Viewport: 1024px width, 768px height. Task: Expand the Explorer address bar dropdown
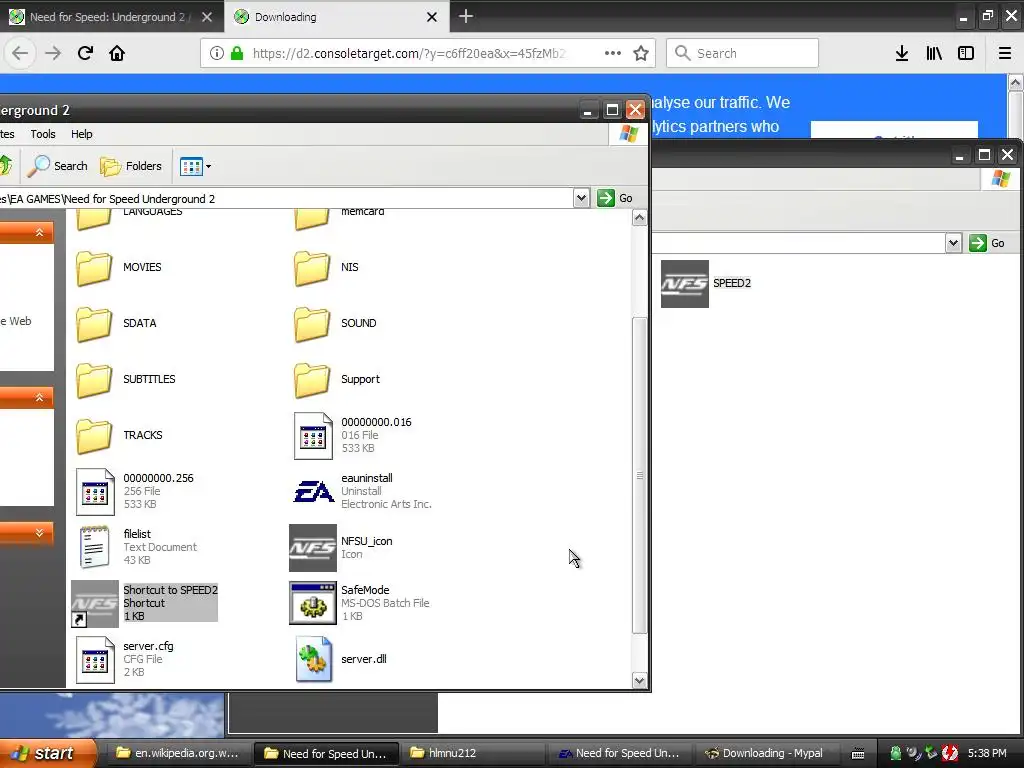(x=581, y=198)
